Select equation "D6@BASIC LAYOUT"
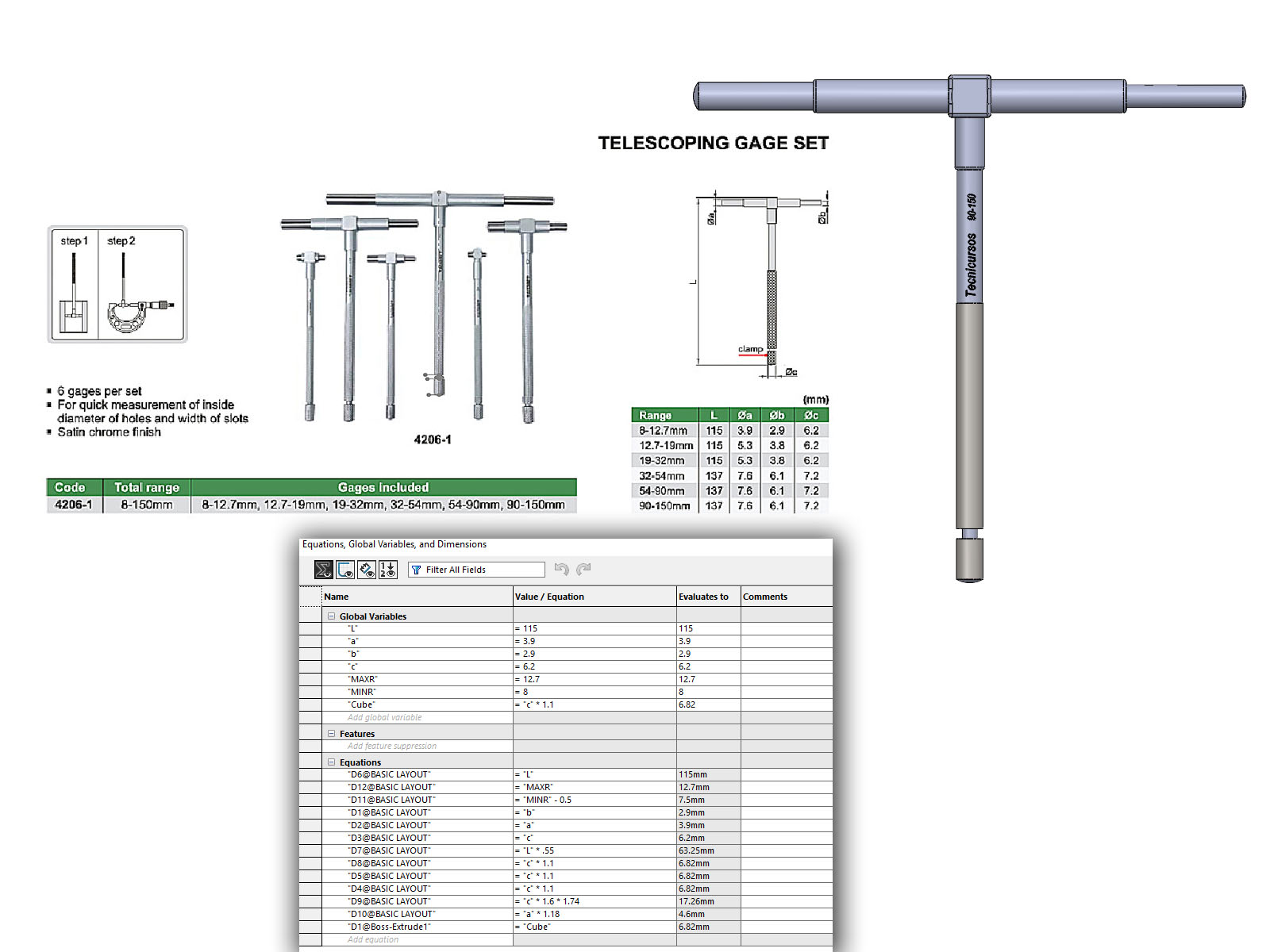This screenshot has width=1270, height=952. [389, 774]
